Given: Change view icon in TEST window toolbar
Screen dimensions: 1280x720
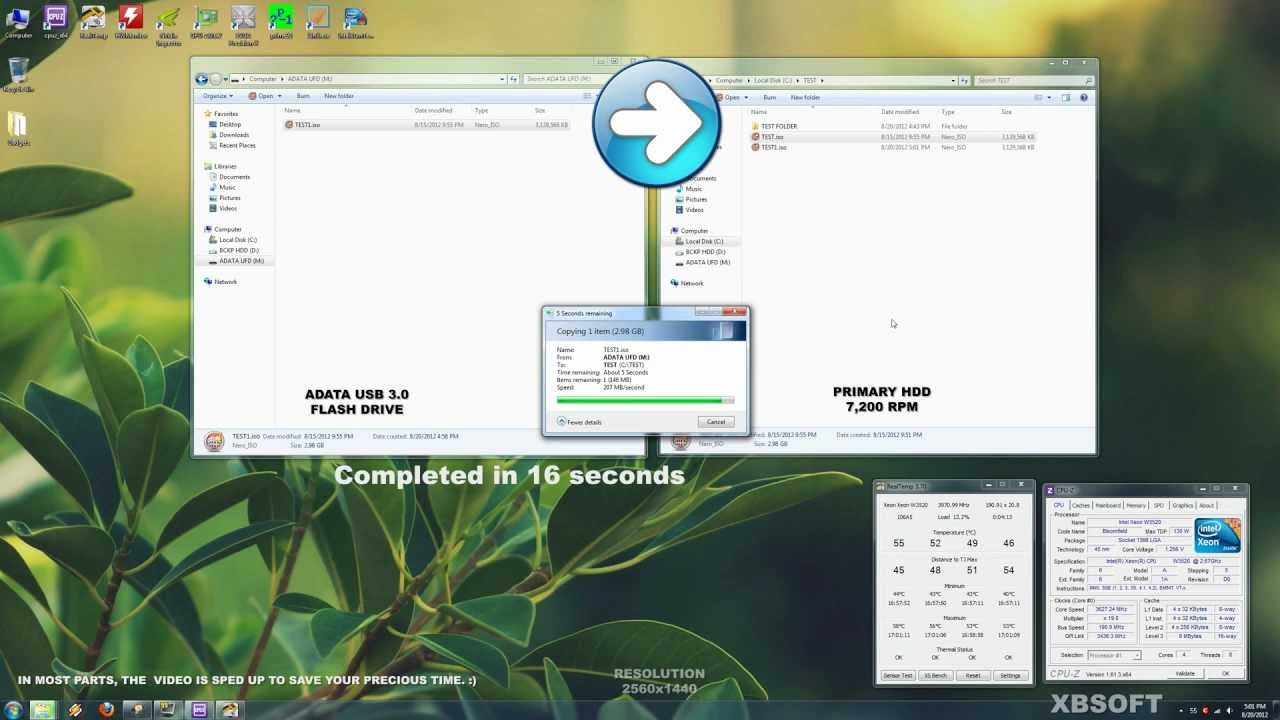Looking at the screenshot, I should tap(1039, 97).
